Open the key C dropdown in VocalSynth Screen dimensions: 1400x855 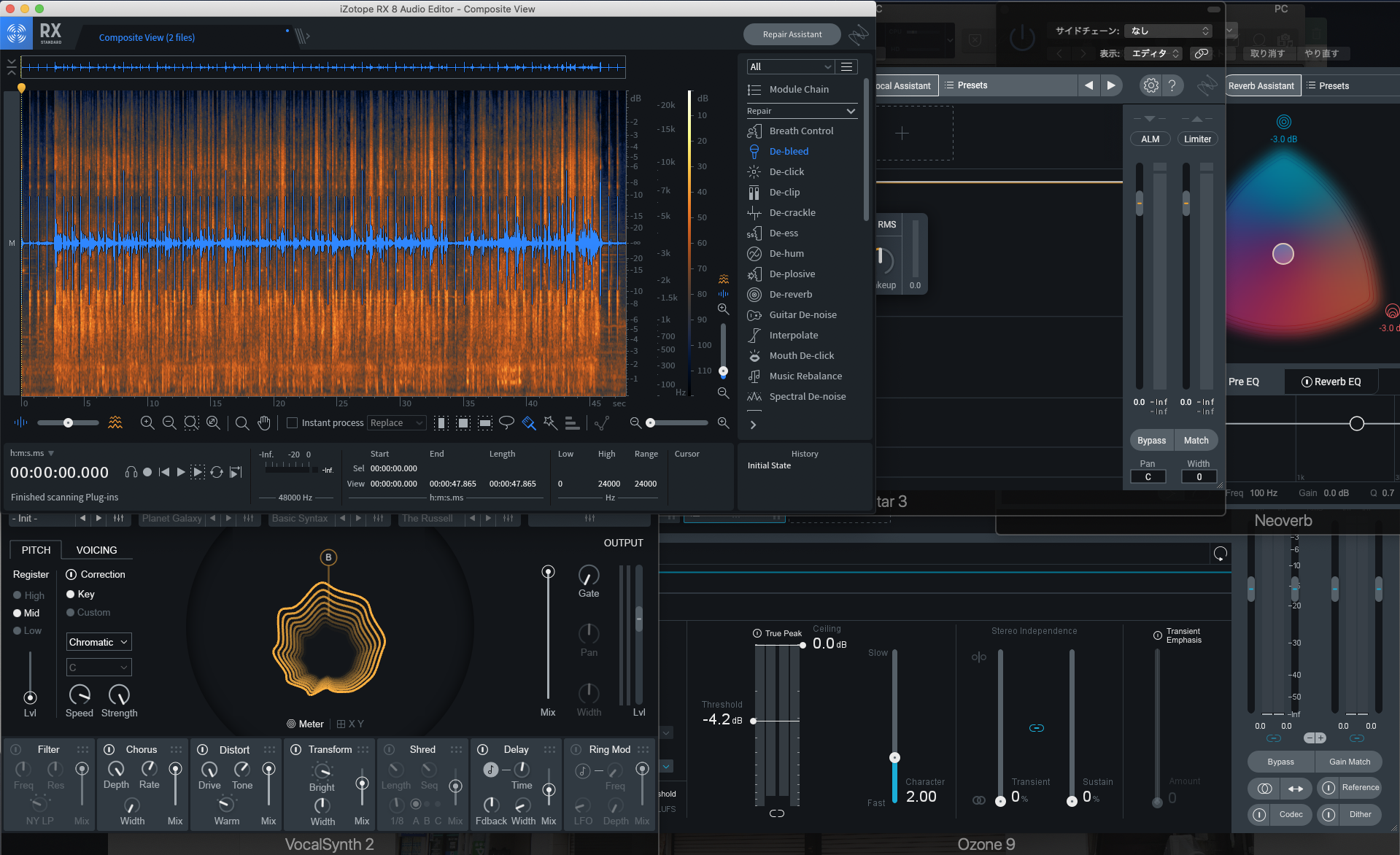99,667
